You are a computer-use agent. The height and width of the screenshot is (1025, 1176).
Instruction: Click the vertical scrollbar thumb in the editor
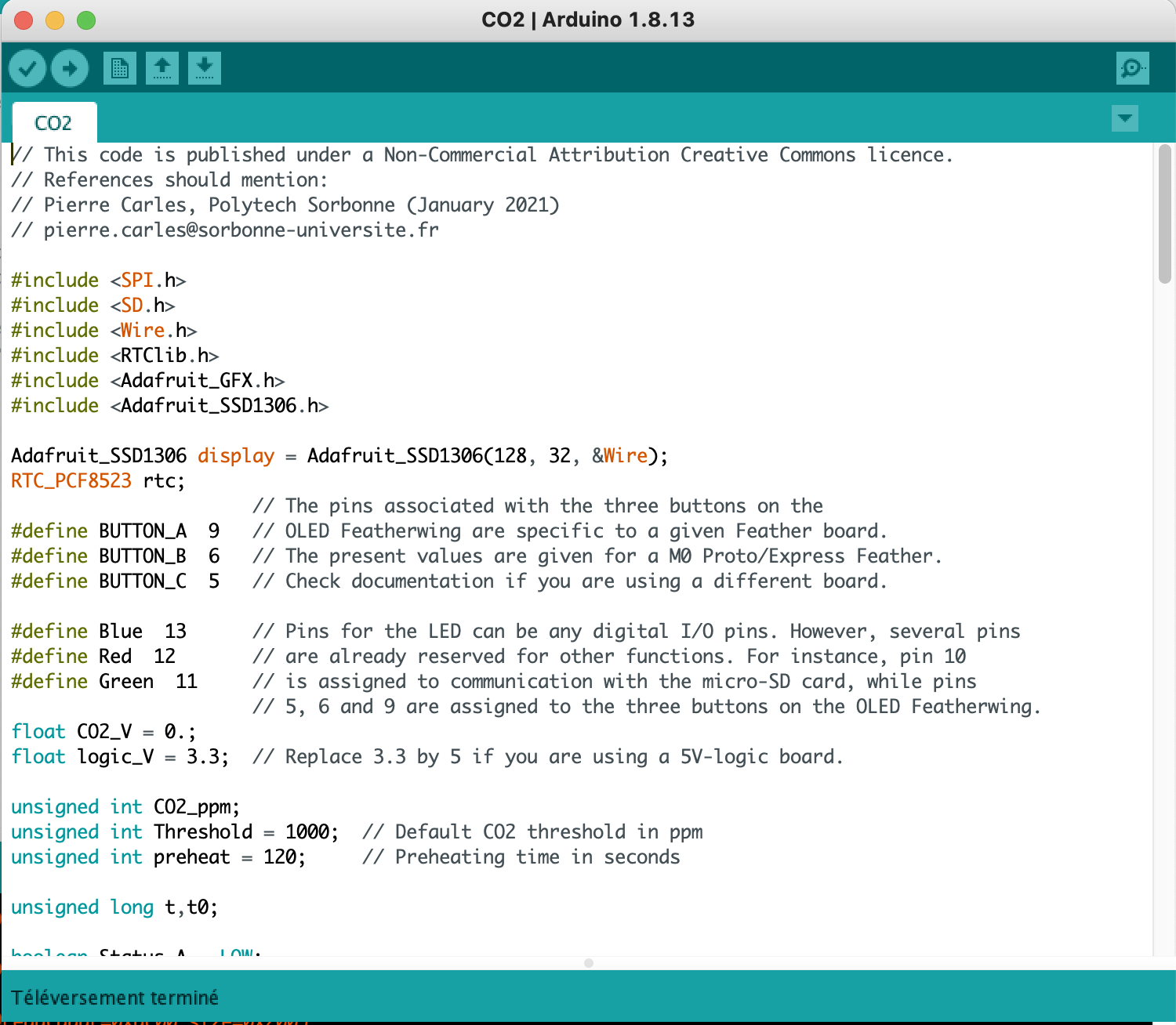click(x=1165, y=213)
